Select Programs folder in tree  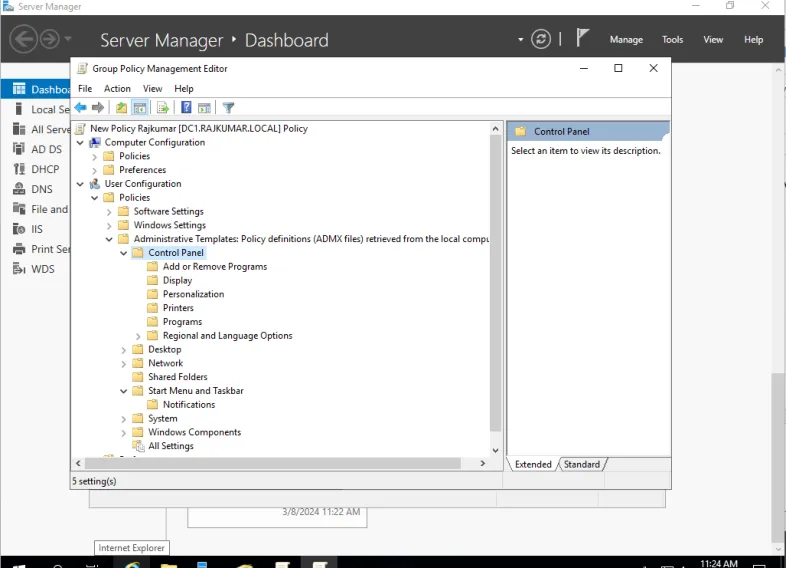(x=182, y=322)
